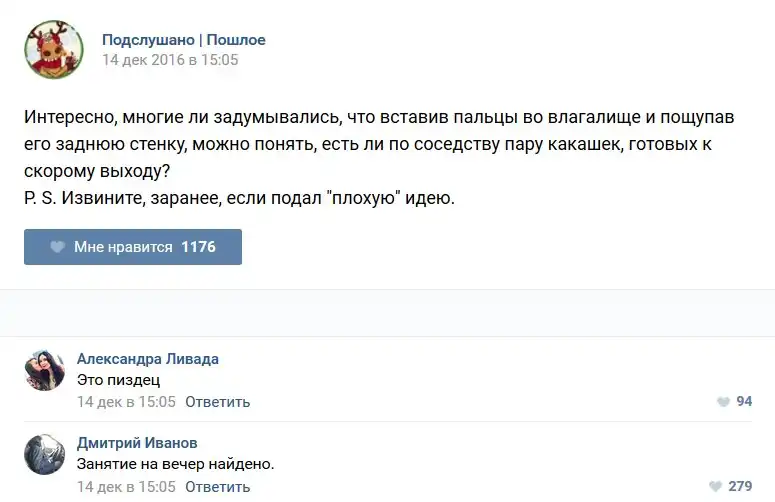The image size is (775, 502).
Task: Click the 94 like count on first comment
Action: (743, 402)
